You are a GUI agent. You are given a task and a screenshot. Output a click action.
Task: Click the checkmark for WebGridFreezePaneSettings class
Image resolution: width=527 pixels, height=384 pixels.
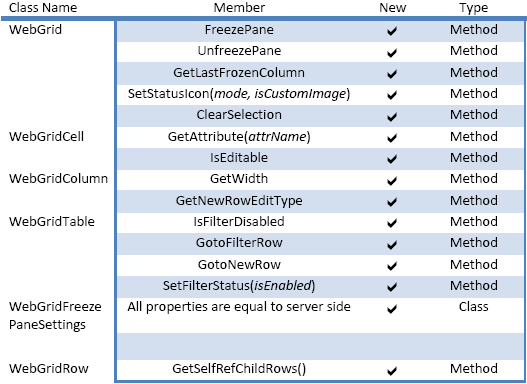[392, 308]
